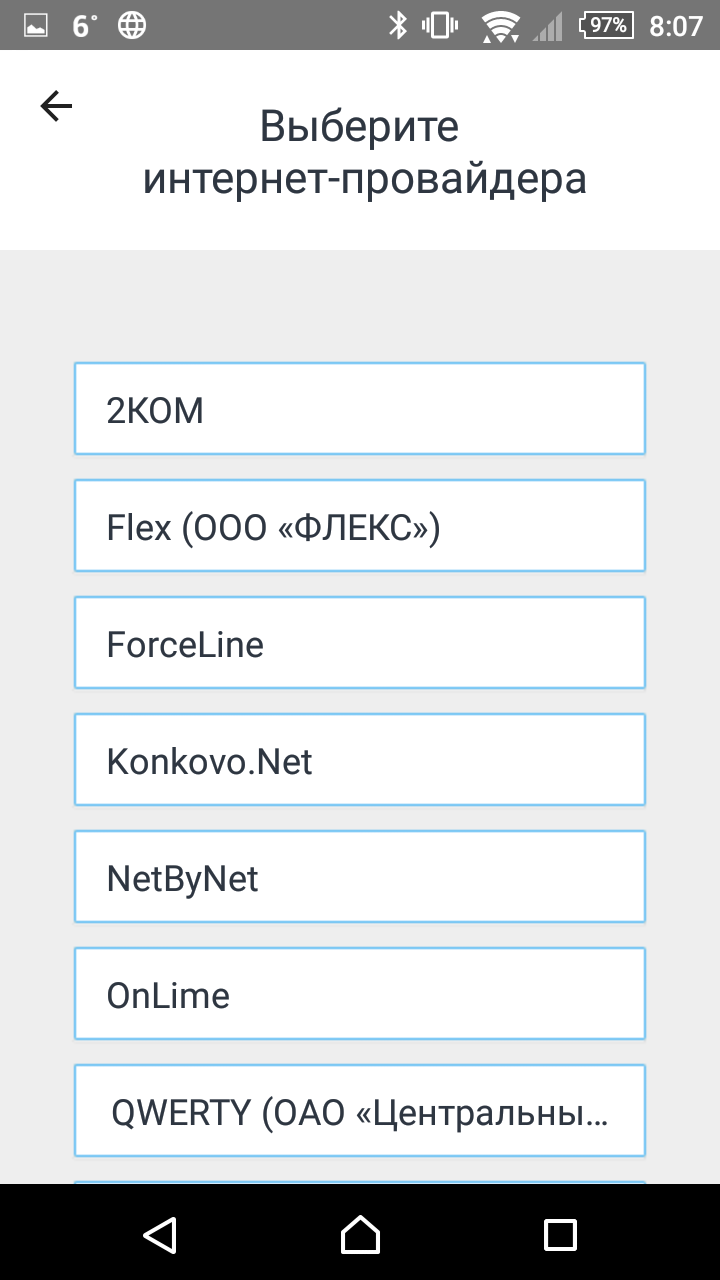720x1280 pixels.
Task: Tap the picture notification icon
Action: [x=35, y=27]
